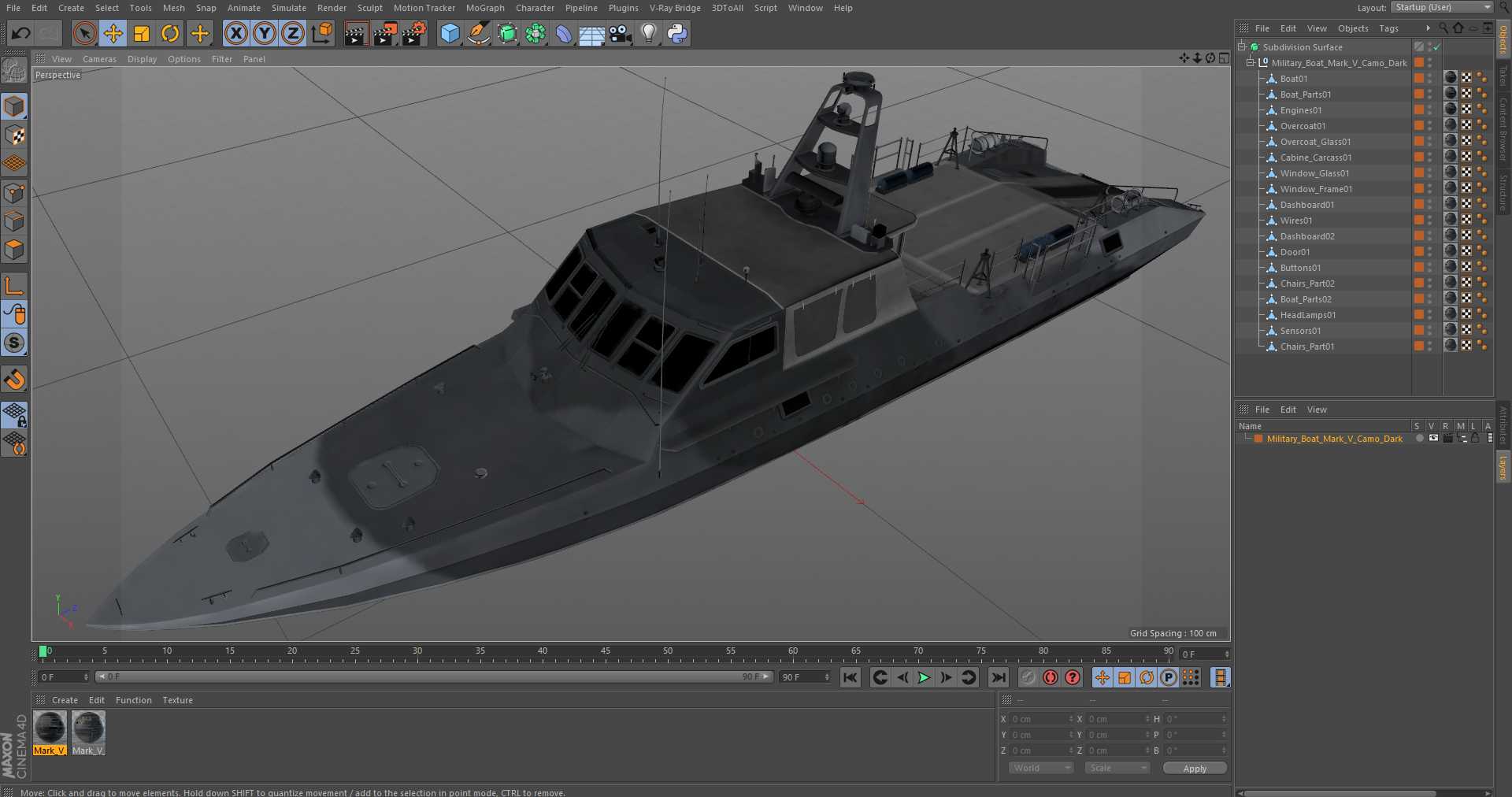Open the Python script icon
Viewport: 1512px width, 797px height.
677,33
